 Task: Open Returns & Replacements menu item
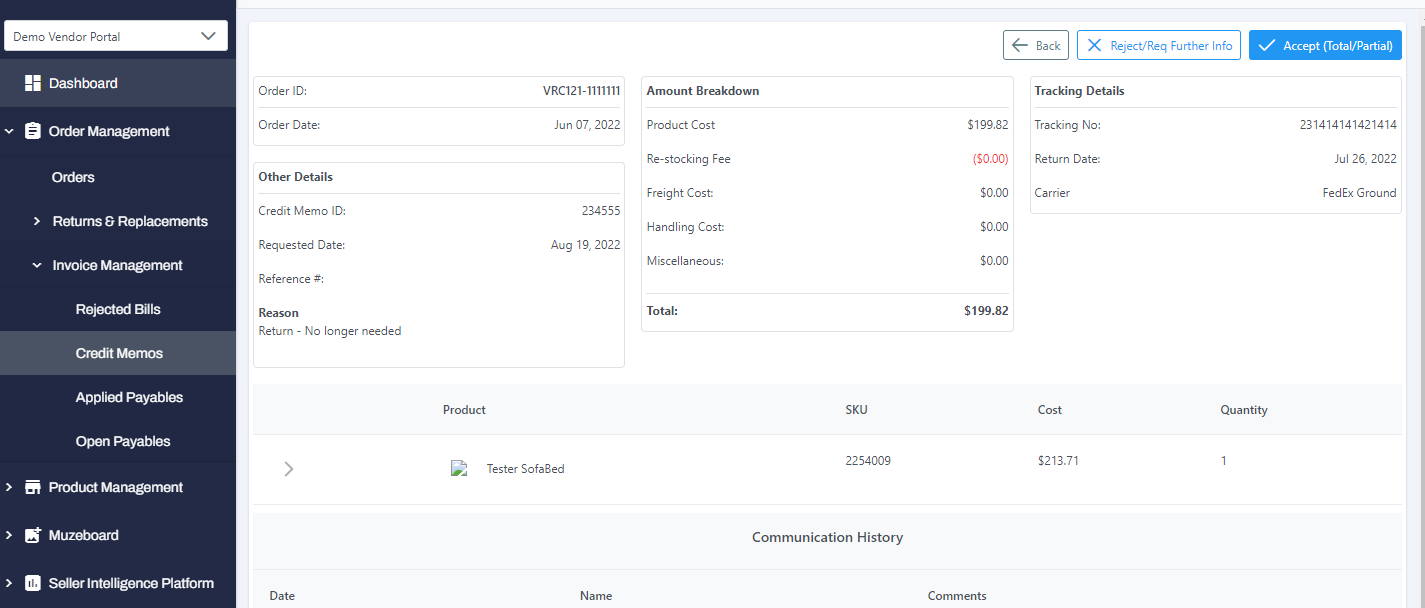coord(130,221)
